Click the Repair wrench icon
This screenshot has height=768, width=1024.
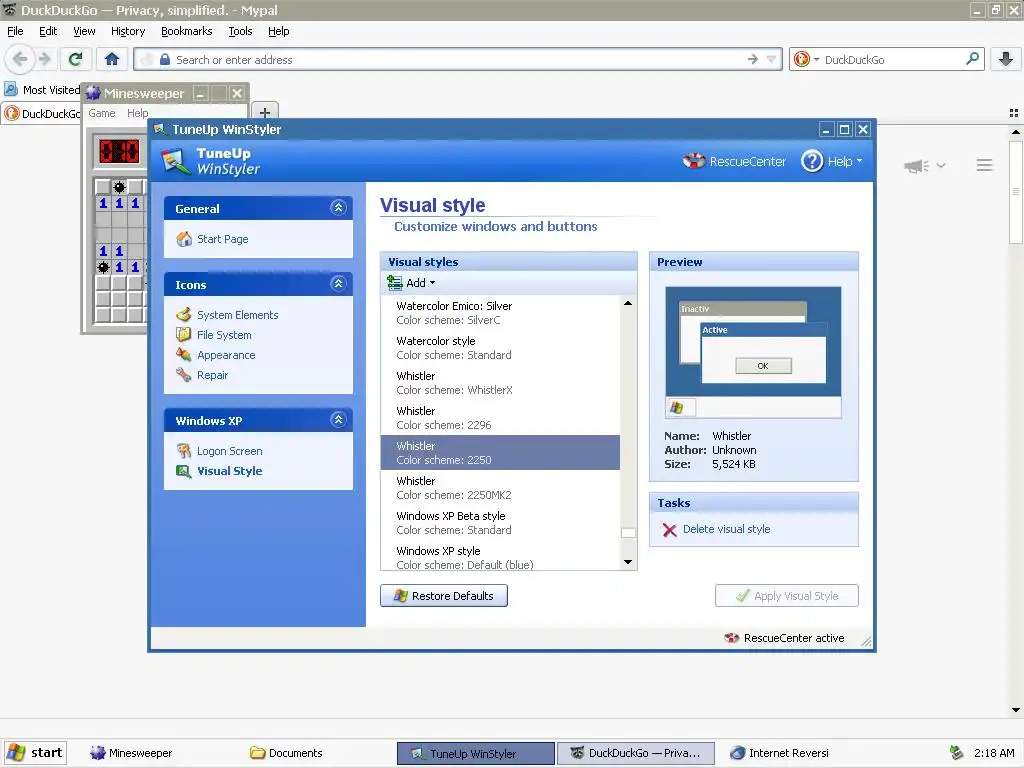coord(184,376)
